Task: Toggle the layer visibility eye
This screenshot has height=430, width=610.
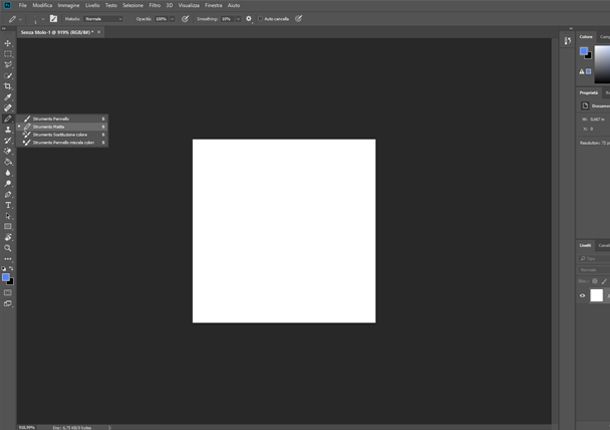Action: coord(582,296)
